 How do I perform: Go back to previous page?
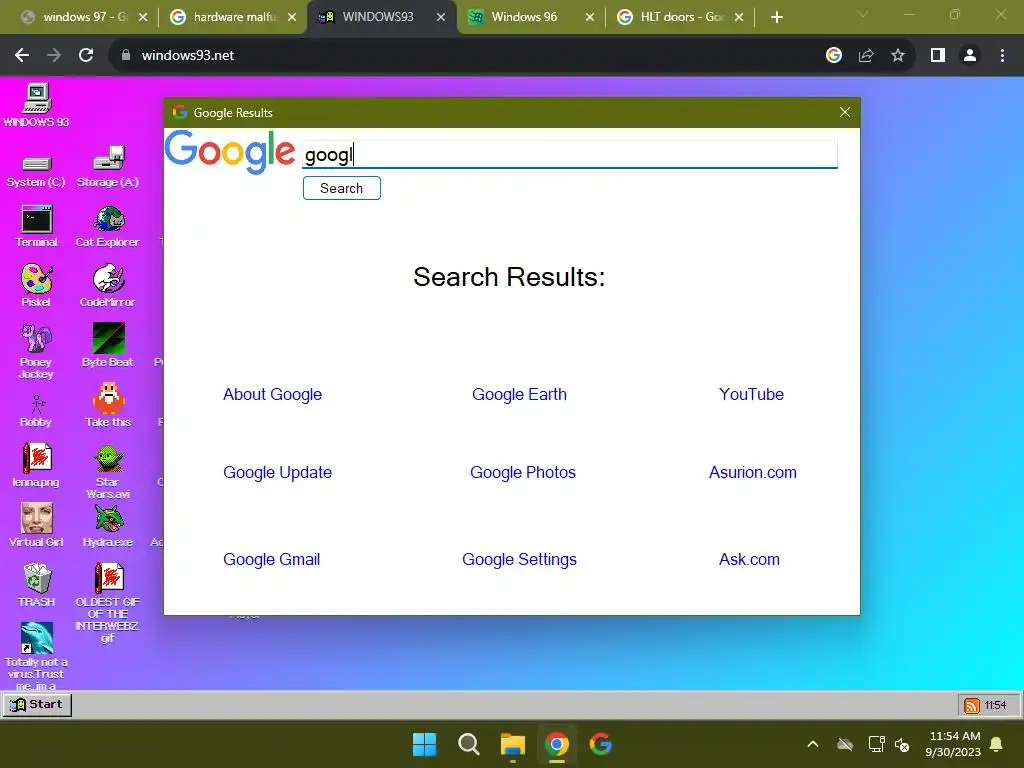point(22,56)
